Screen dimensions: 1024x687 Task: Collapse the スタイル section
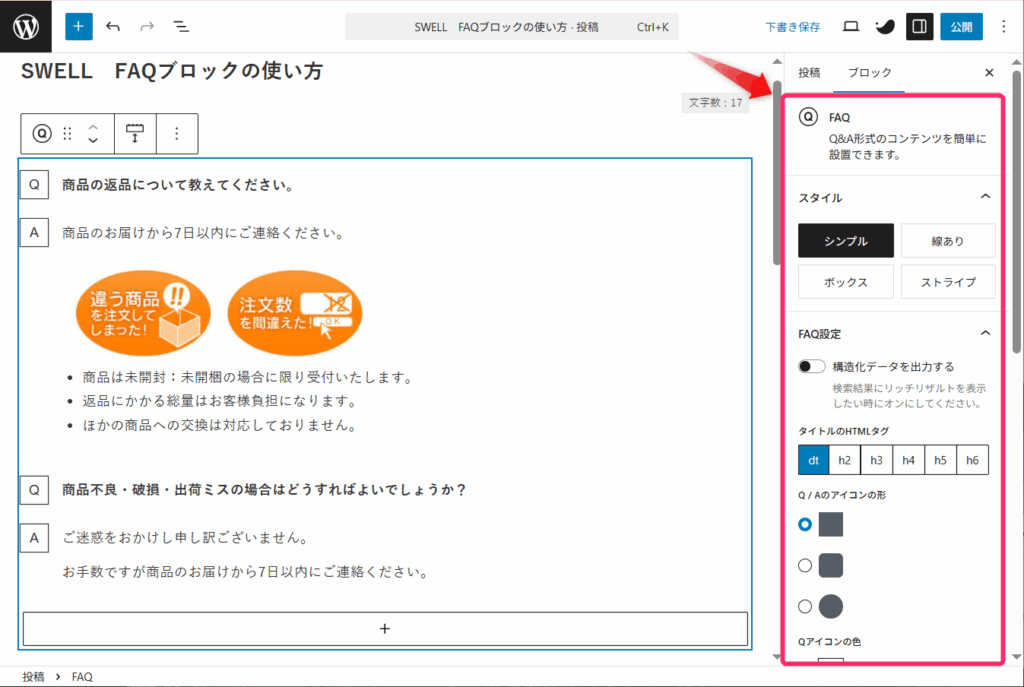coord(985,197)
